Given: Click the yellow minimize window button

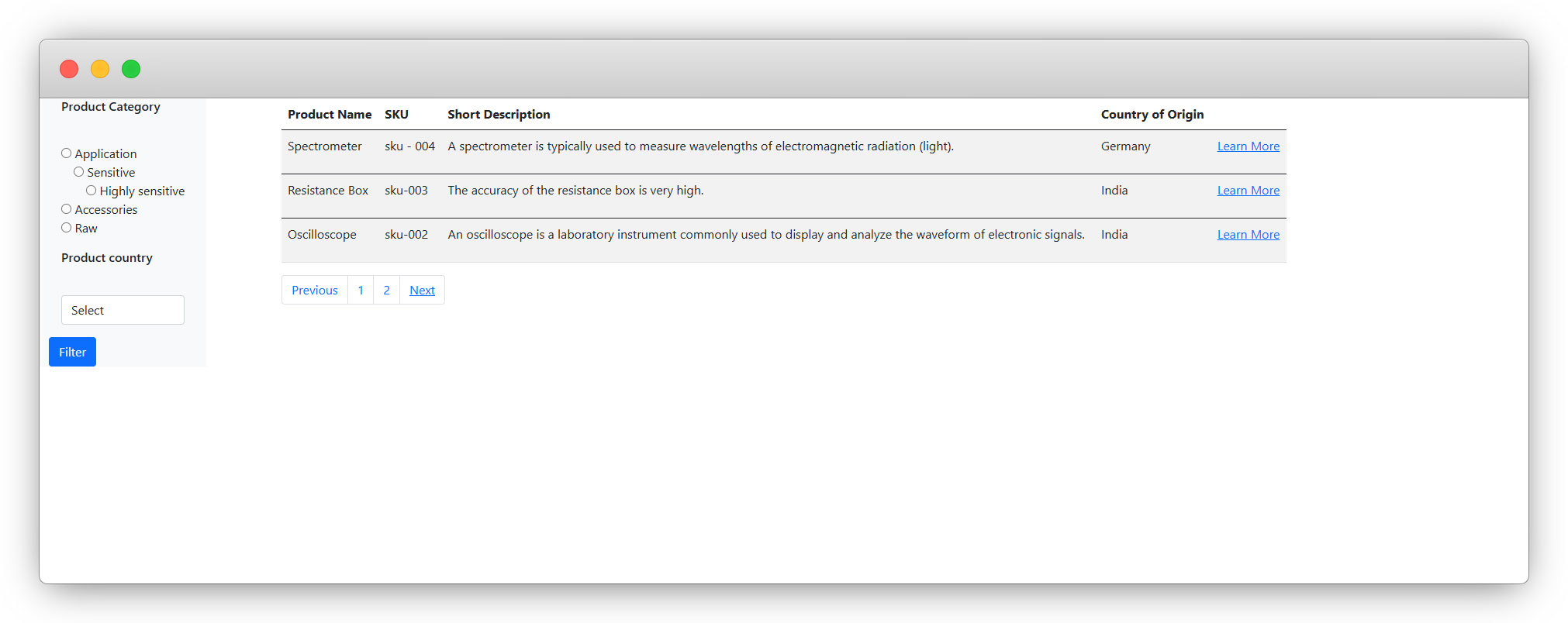Looking at the screenshot, I should (100, 69).
